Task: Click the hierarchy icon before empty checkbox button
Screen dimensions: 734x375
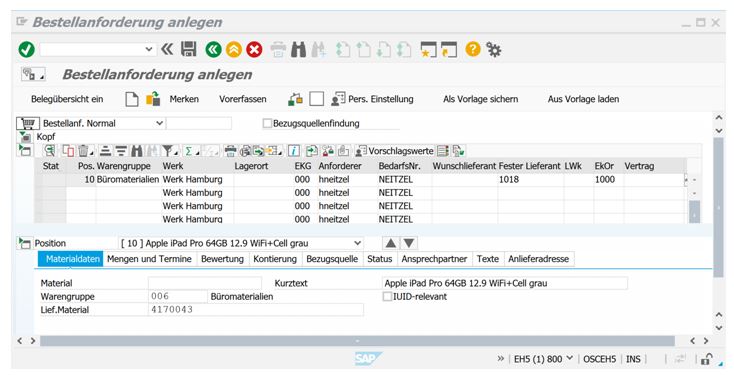Action: tap(295, 99)
